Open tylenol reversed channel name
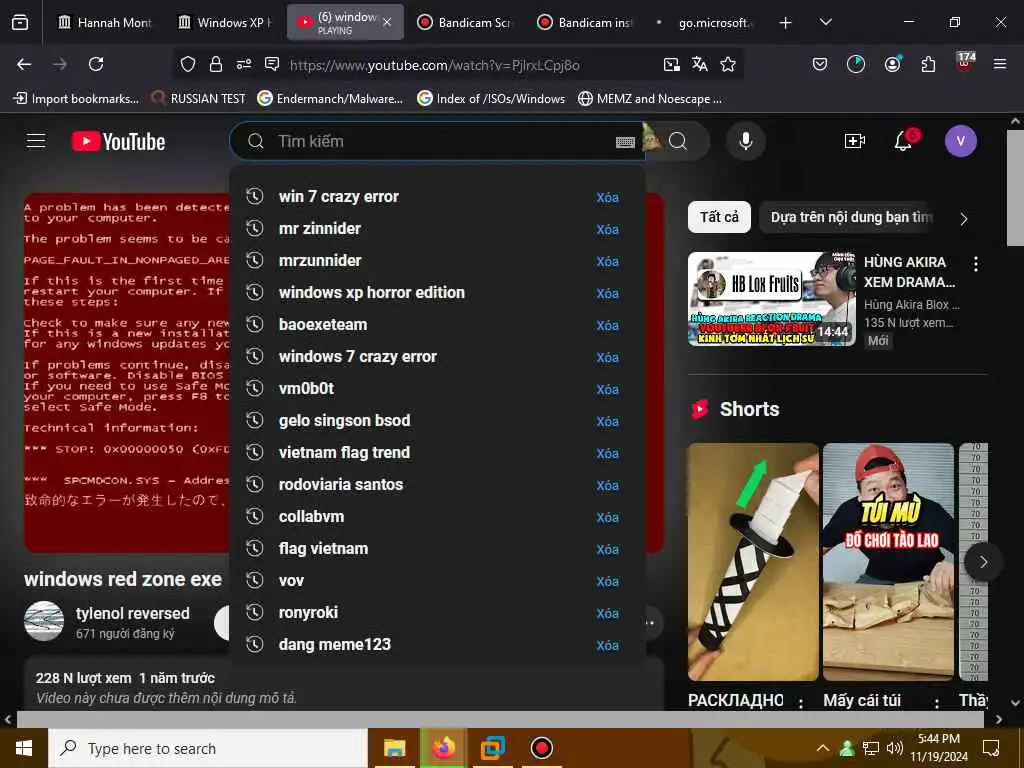This screenshot has height=768, width=1024. click(133, 613)
